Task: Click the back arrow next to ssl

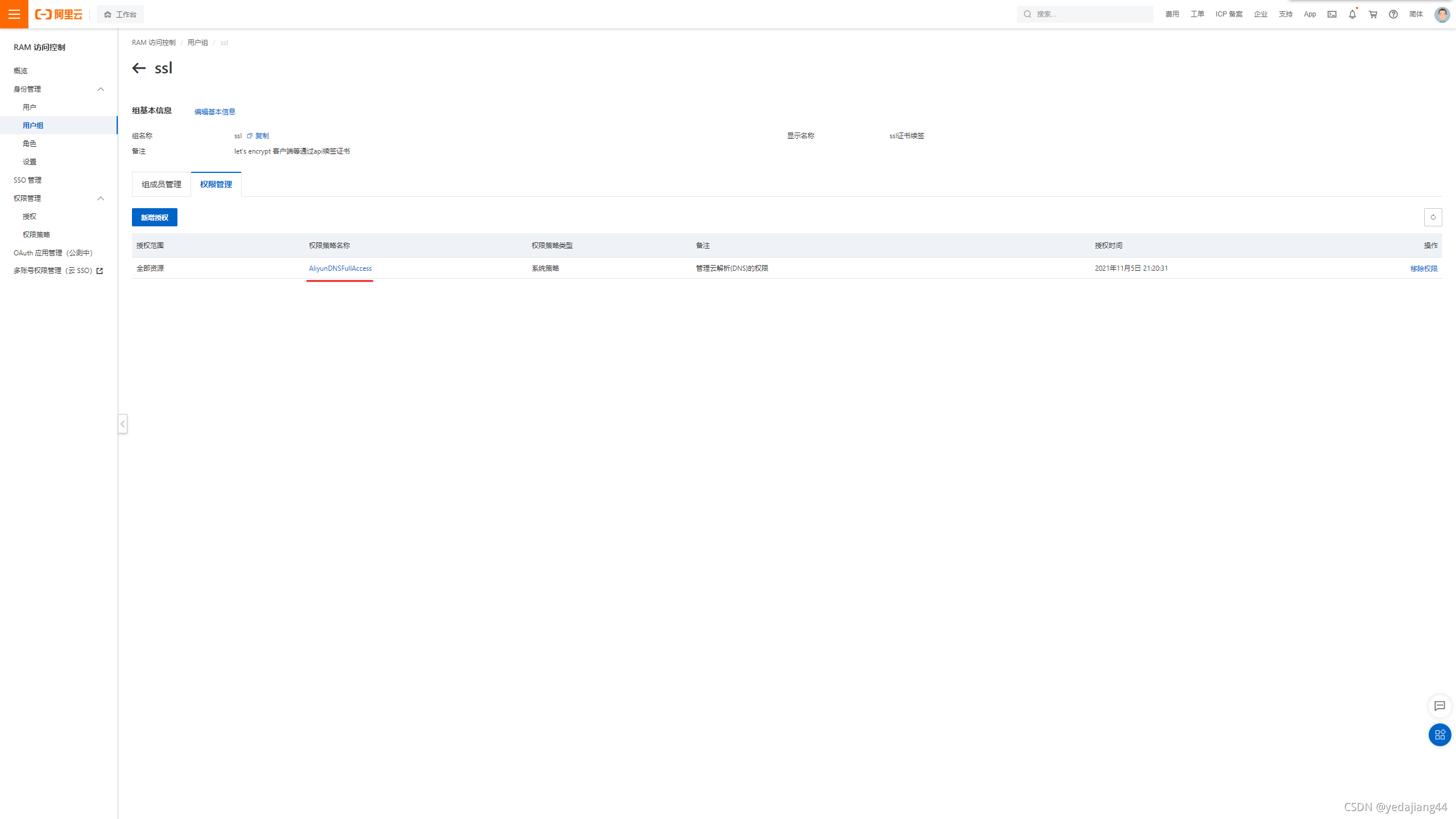Action: 139,68
